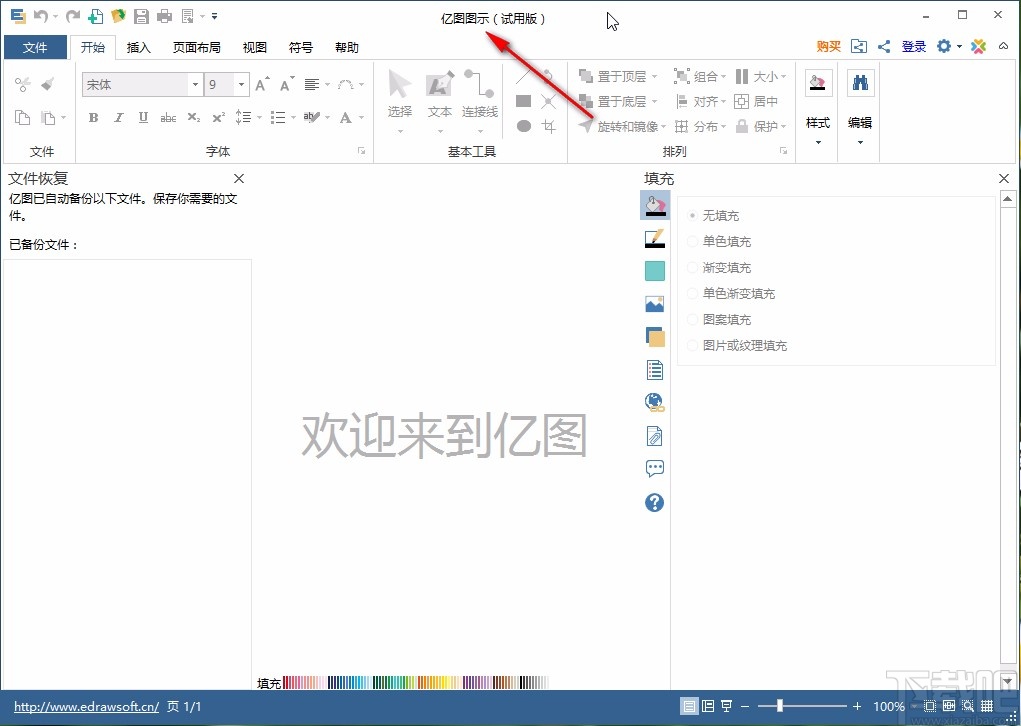Select the rectangle shape tool
1021x726 pixels.
point(524,101)
